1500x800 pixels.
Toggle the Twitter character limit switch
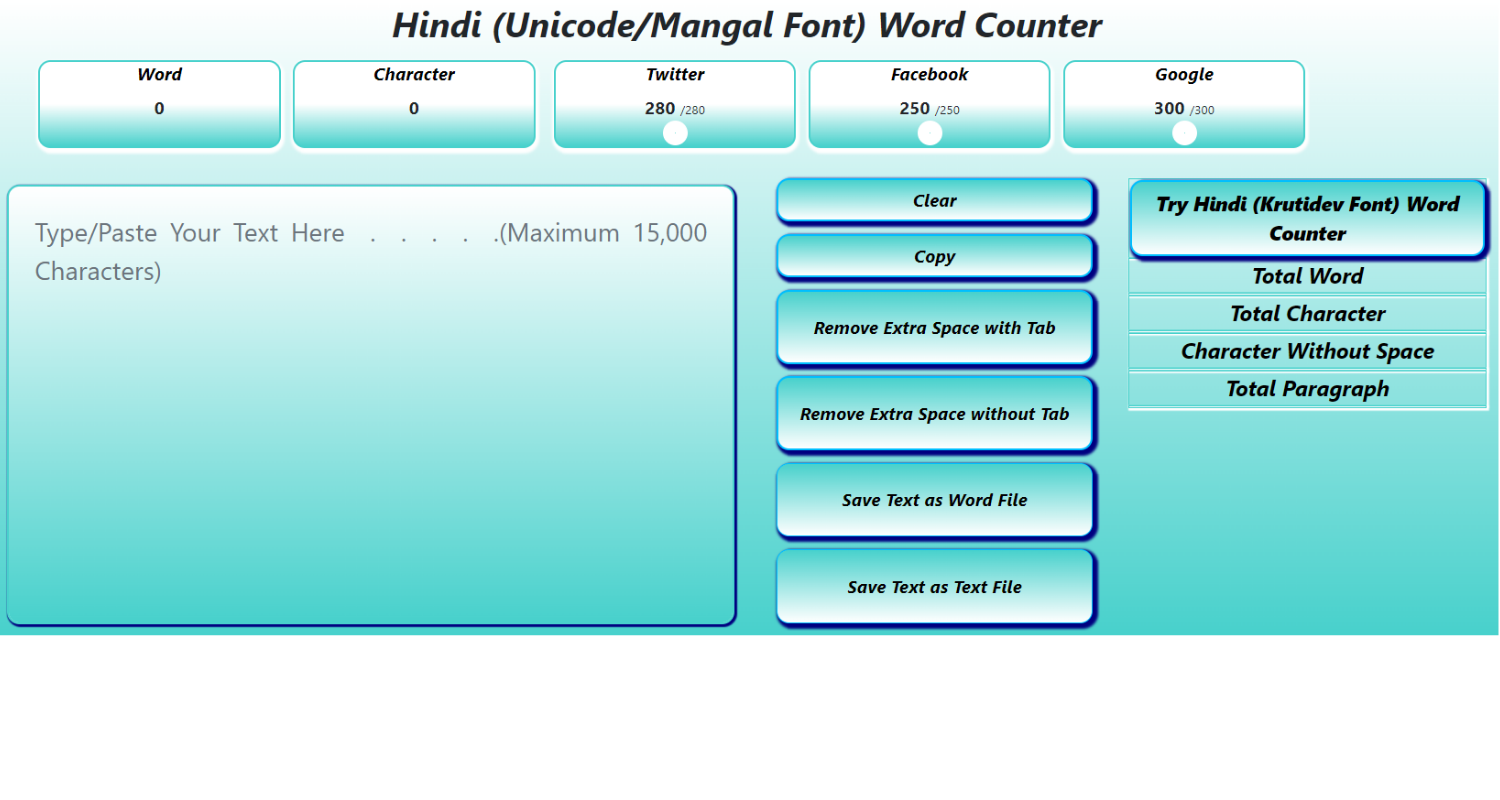click(674, 131)
